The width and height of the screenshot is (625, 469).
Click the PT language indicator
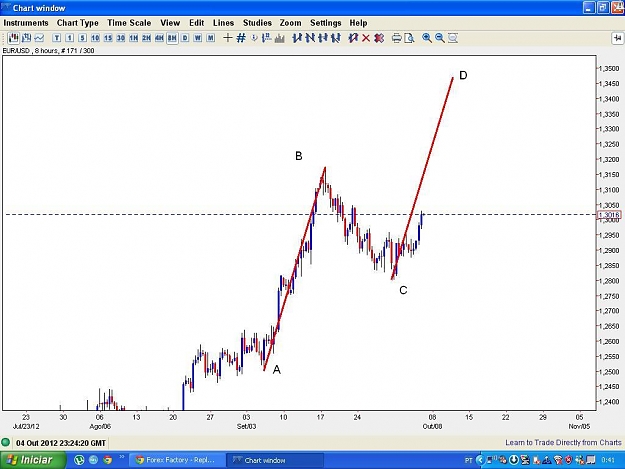click(x=469, y=460)
